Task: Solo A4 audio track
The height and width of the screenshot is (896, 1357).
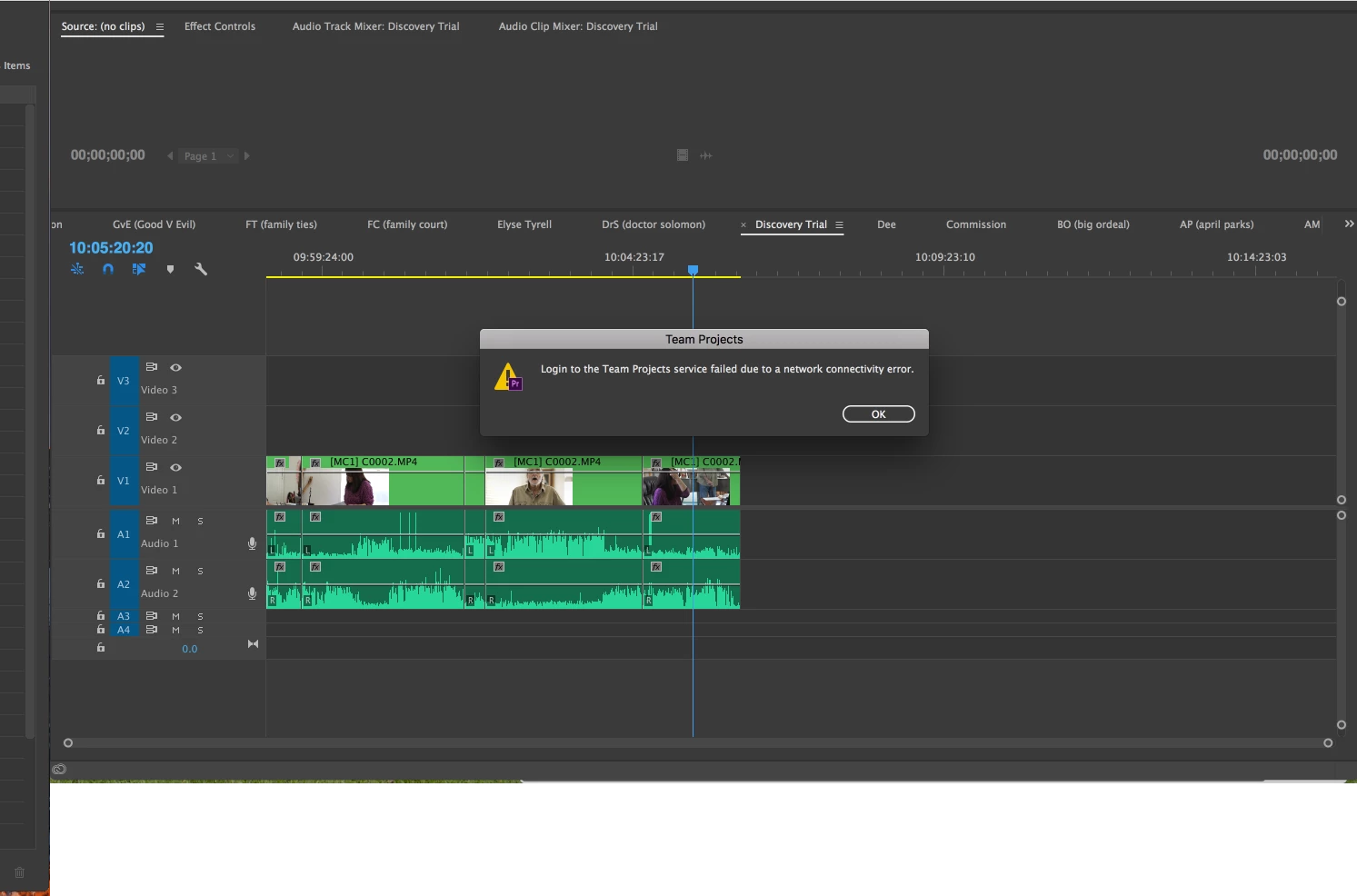Action: tap(200, 631)
